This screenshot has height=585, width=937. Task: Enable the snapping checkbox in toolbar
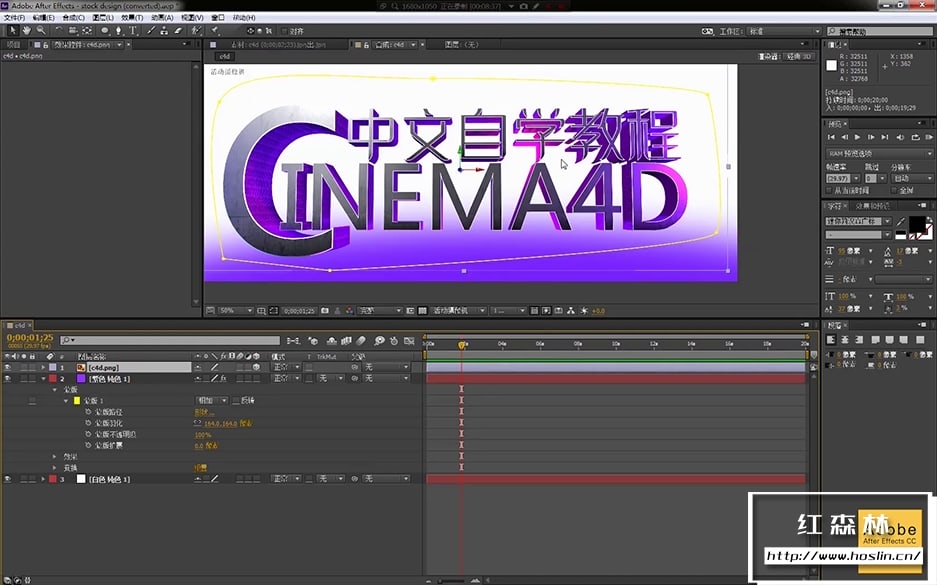pos(284,31)
